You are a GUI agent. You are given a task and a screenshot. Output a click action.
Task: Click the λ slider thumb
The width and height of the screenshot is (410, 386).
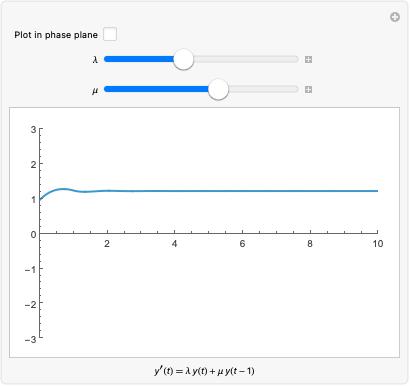click(183, 59)
